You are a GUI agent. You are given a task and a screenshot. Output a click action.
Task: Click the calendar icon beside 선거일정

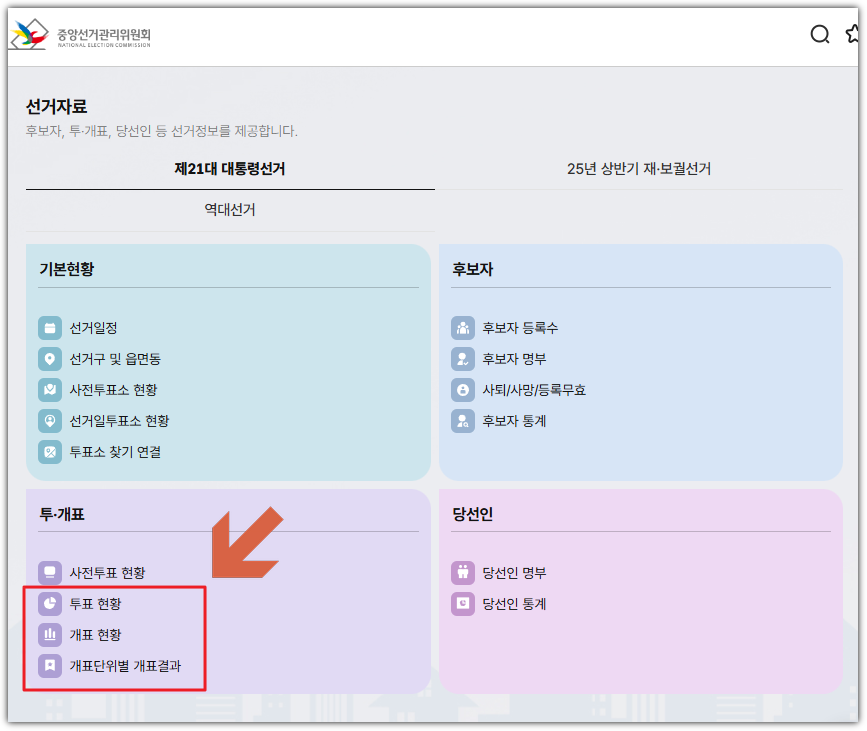pos(50,328)
